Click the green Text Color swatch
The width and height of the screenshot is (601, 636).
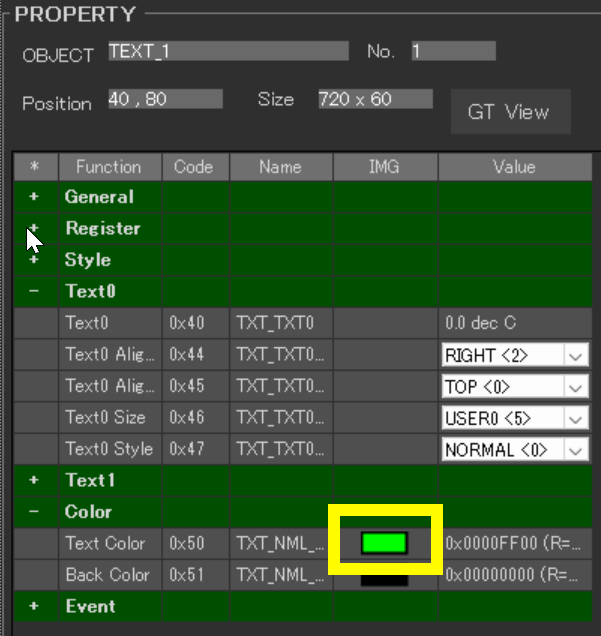point(384,543)
